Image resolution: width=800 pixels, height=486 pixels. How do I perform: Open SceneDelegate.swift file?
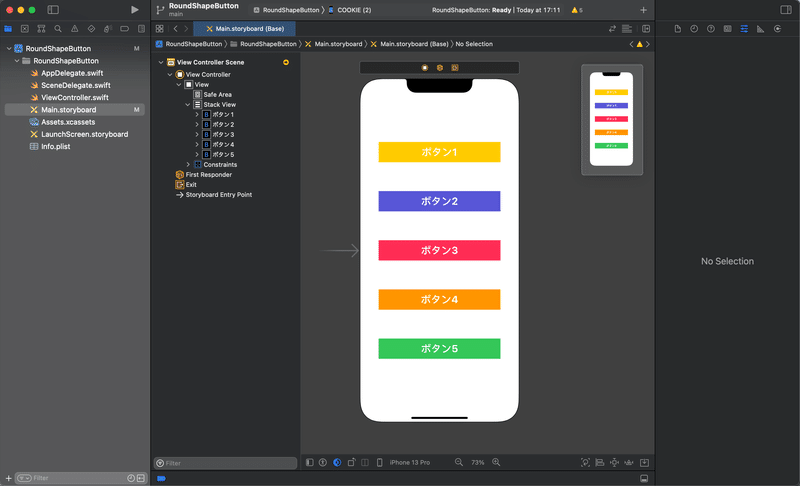pyautogui.click(x=76, y=85)
